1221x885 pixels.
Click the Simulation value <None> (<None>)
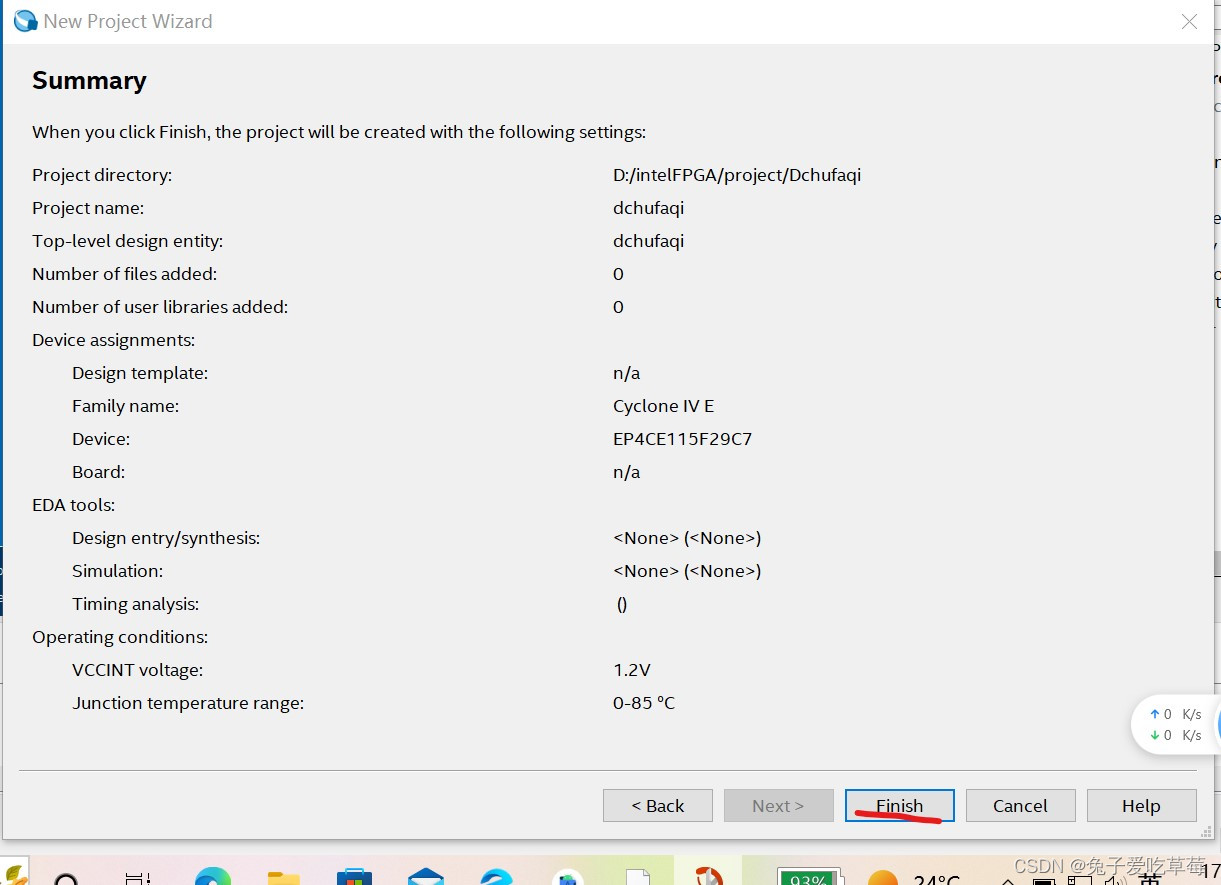click(x=687, y=571)
